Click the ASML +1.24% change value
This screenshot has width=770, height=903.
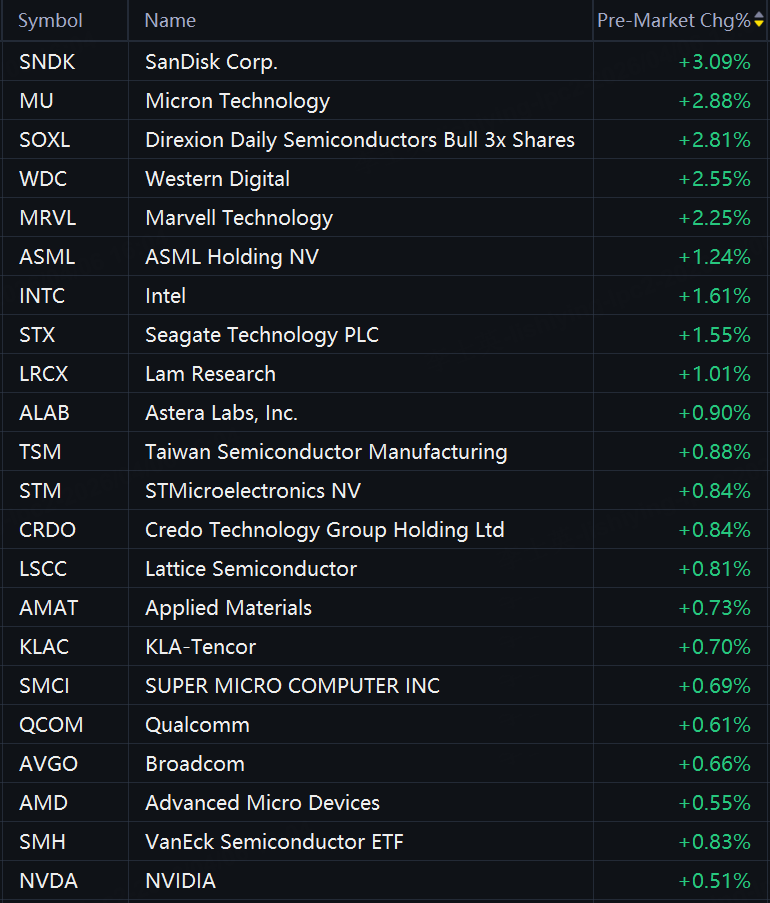(714, 257)
